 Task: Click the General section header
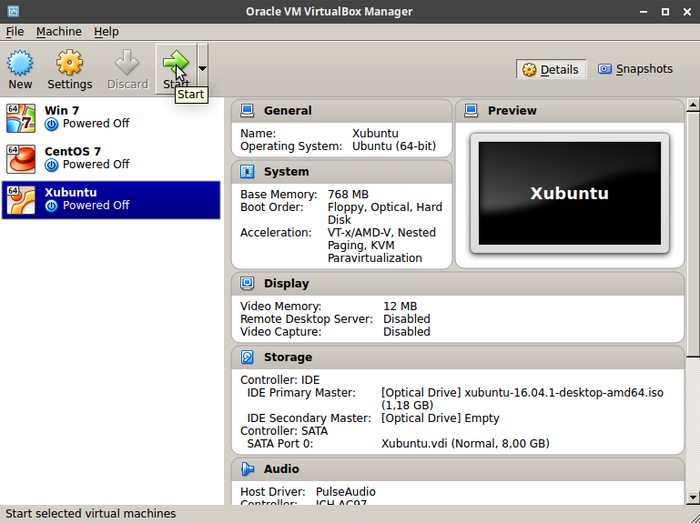click(x=342, y=110)
